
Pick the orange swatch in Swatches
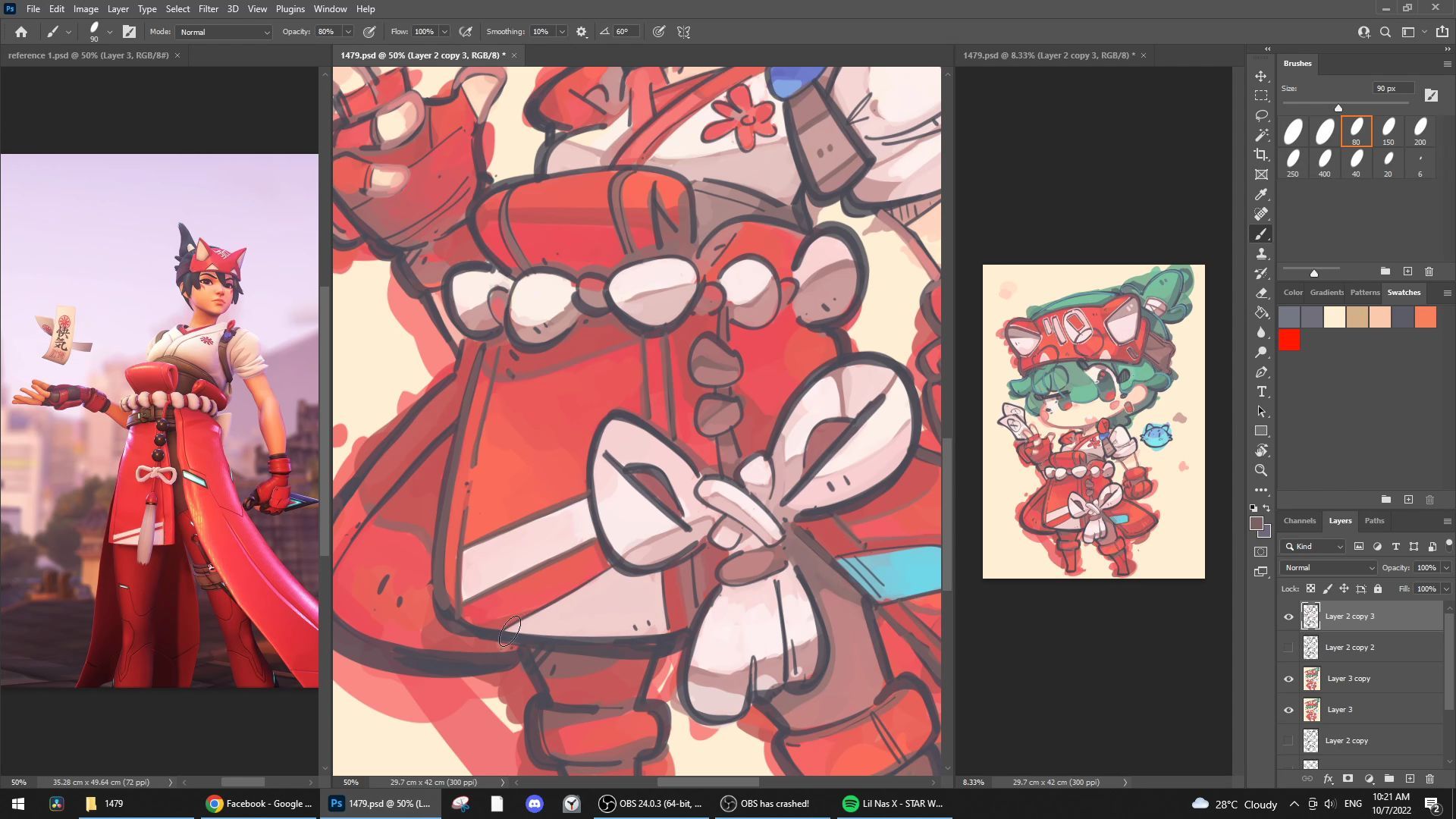click(1425, 317)
